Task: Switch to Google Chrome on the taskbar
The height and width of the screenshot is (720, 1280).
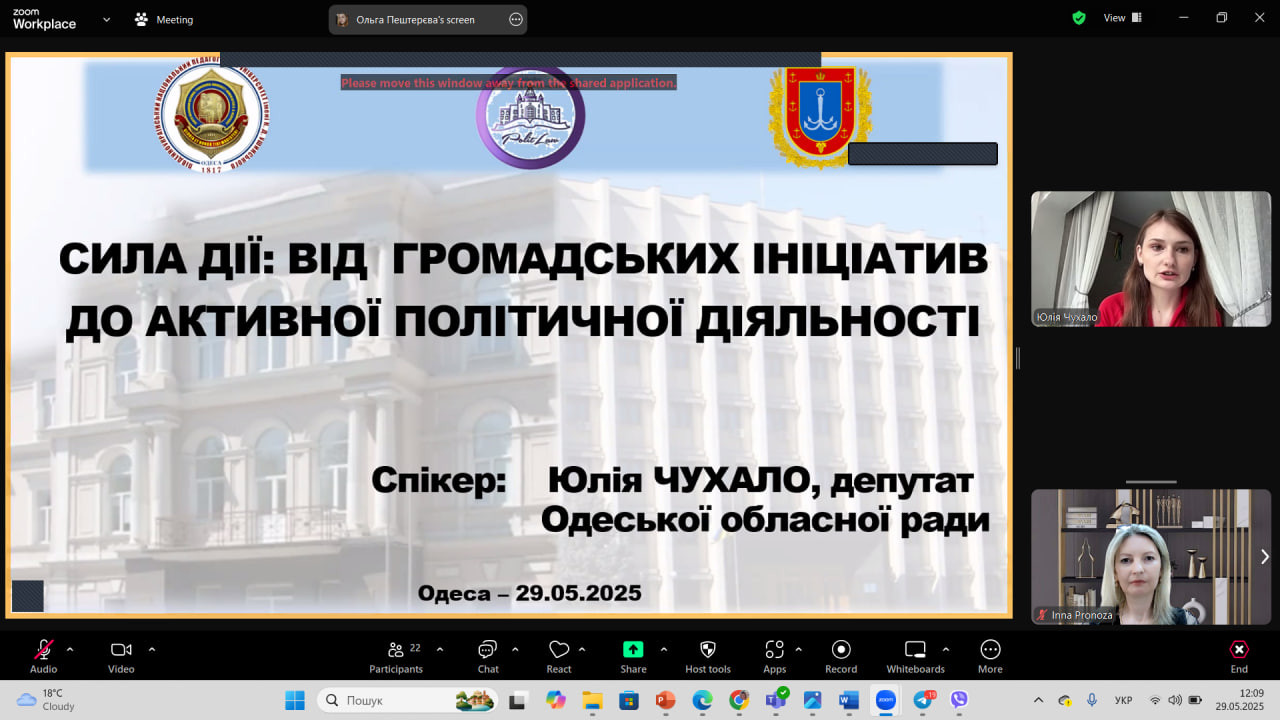Action: pos(739,700)
